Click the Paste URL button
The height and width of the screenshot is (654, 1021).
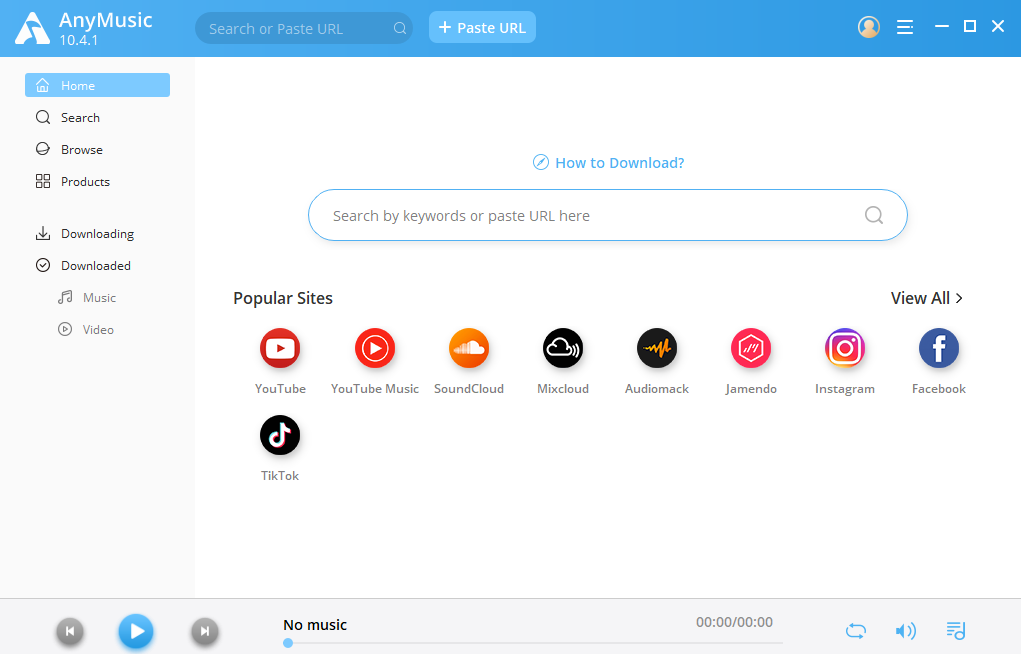[x=483, y=27]
